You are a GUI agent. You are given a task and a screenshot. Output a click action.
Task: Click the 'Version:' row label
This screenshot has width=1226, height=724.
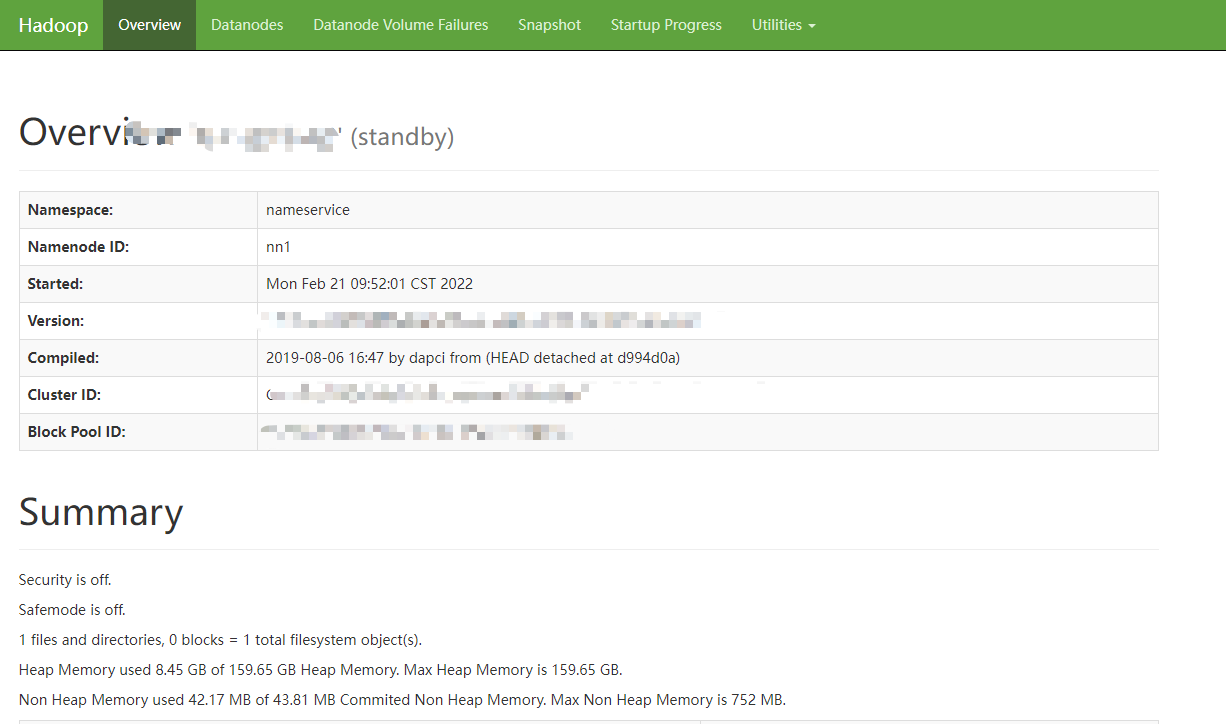(x=56, y=321)
